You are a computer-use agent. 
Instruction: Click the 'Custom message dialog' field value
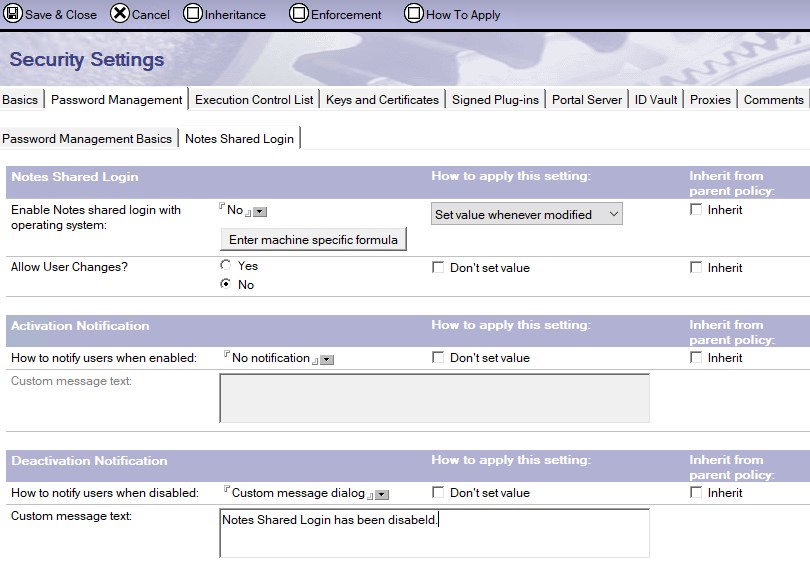(x=298, y=493)
